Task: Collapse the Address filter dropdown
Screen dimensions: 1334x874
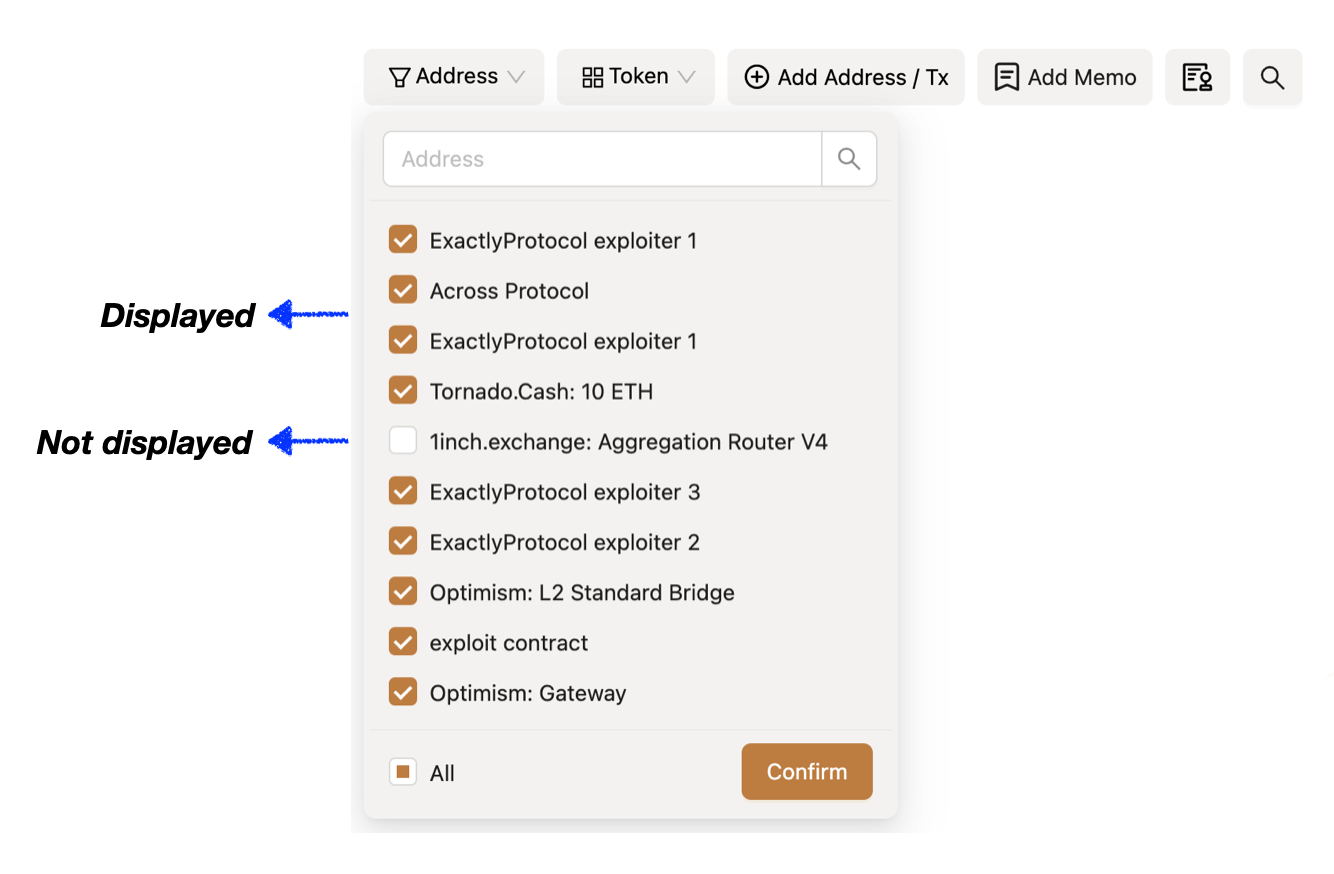Action: pyautogui.click(x=454, y=77)
